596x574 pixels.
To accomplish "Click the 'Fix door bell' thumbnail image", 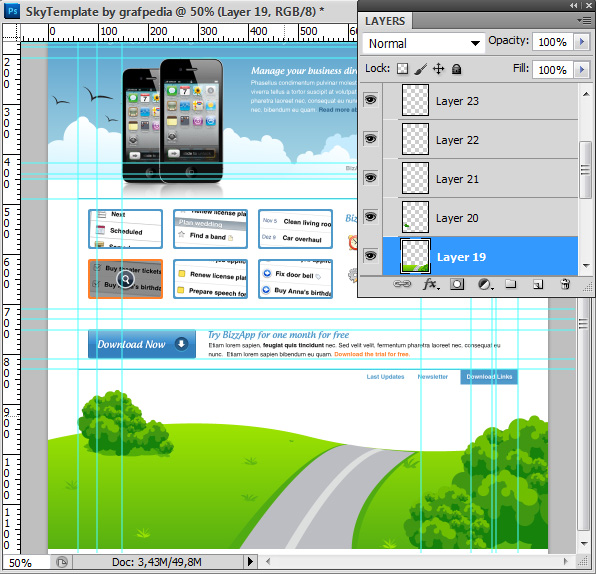I will [x=295, y=279].
